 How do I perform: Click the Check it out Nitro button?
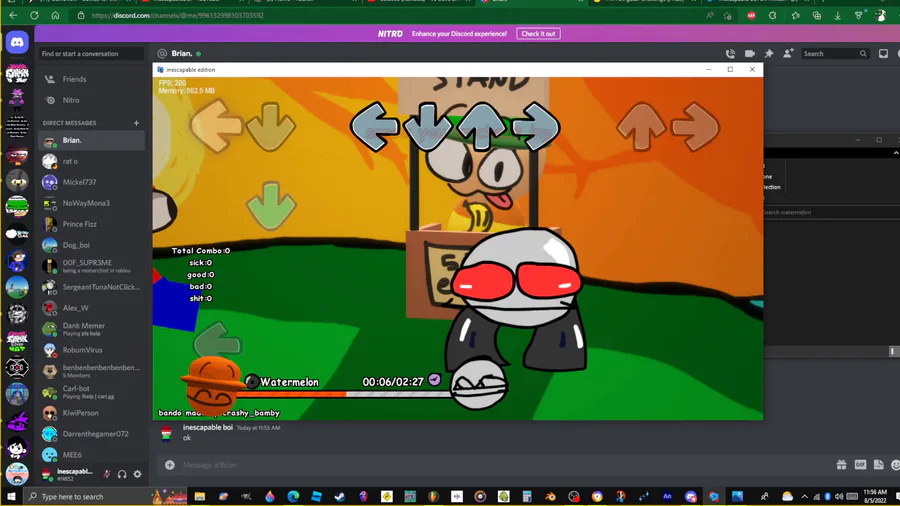[x=538, y=34]
